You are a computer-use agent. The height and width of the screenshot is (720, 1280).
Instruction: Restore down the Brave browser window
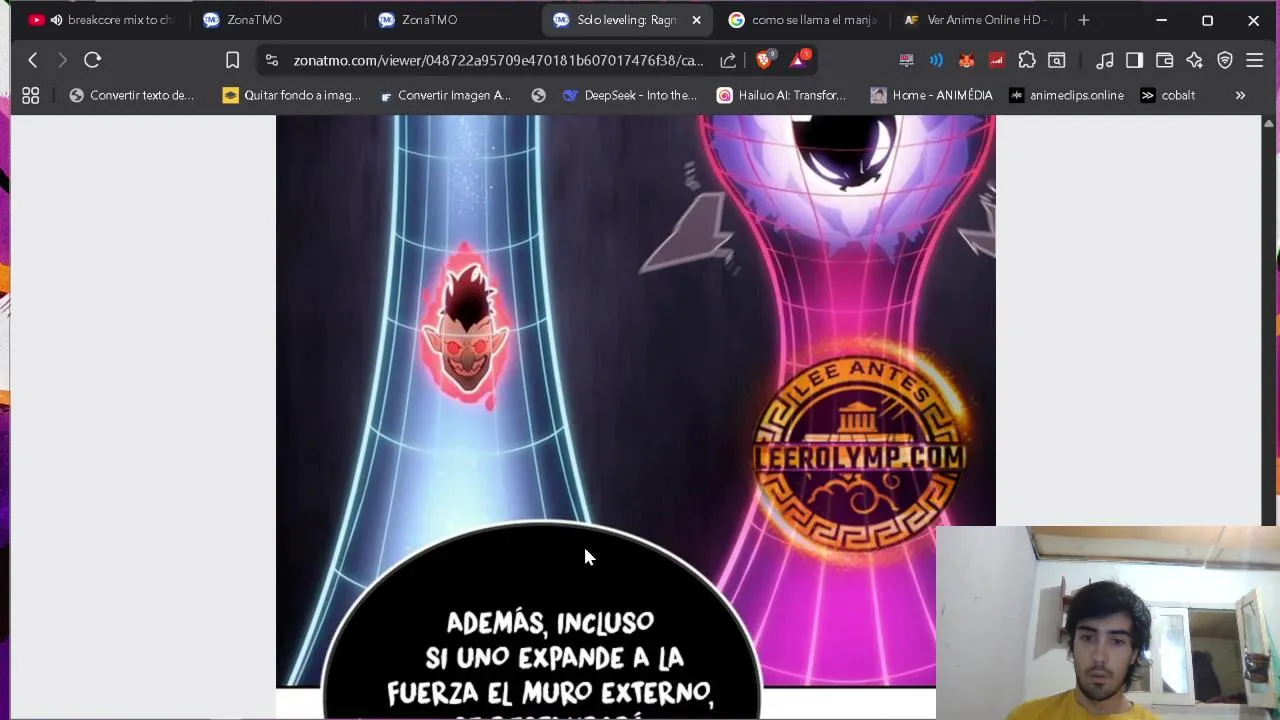pos(1207,20)
